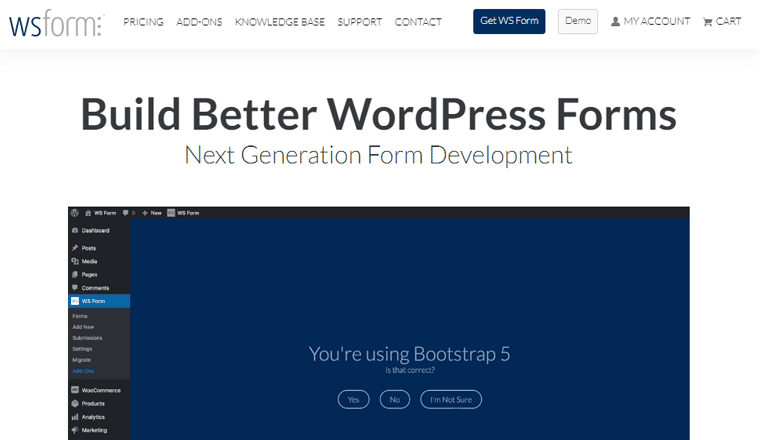The height and width of the screenshot is (440, 760).
Task: Click the Is that correct? text
Action: [410, 370]
